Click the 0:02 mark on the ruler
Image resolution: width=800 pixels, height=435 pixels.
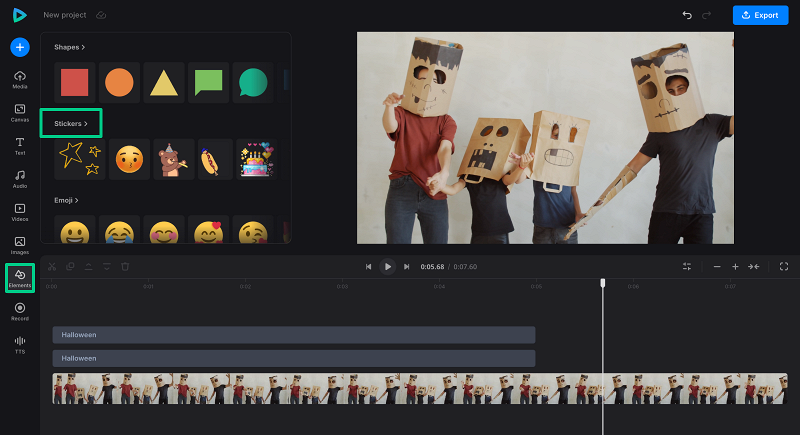coord(245,287)
